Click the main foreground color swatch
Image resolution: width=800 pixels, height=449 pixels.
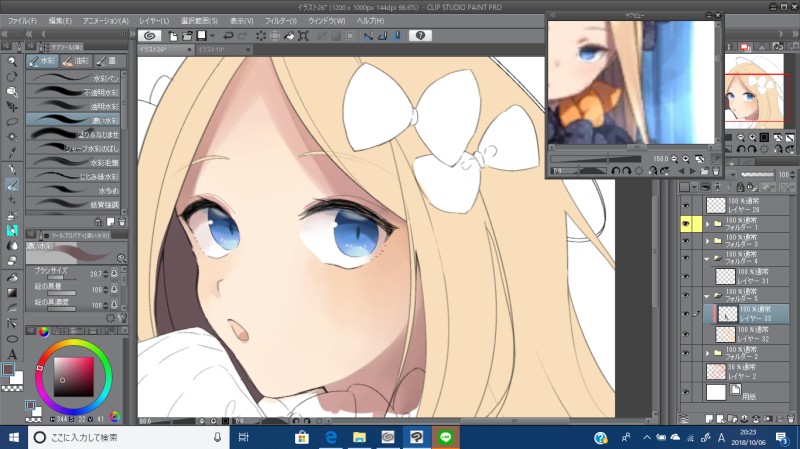point(8,369)
